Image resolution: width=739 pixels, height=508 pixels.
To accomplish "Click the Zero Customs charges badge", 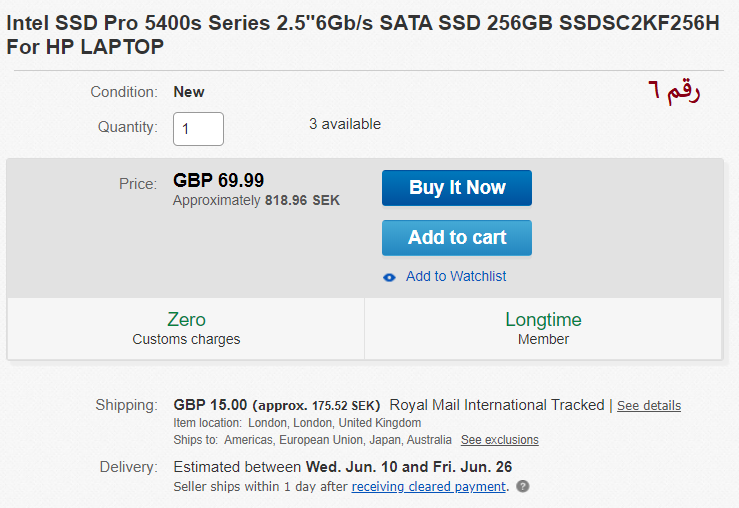I will point(186,328).
